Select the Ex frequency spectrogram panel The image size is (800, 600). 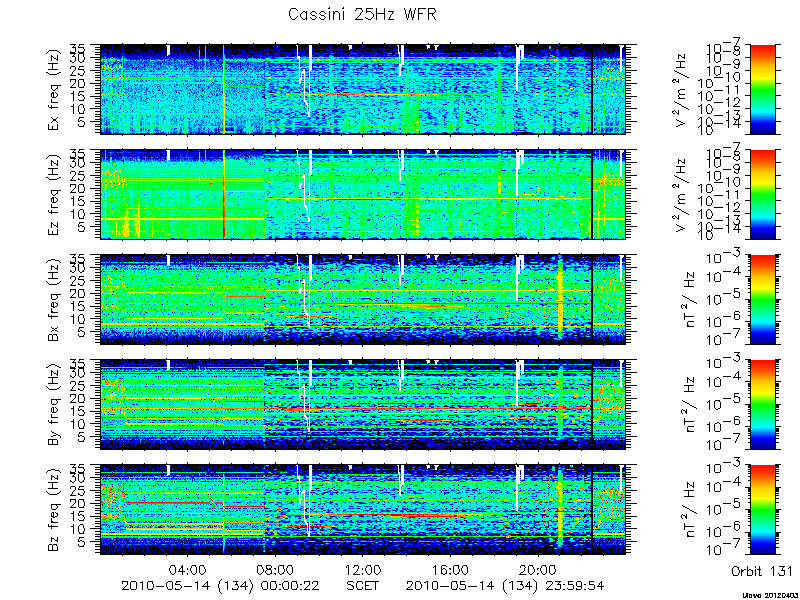tap(363, 89)
